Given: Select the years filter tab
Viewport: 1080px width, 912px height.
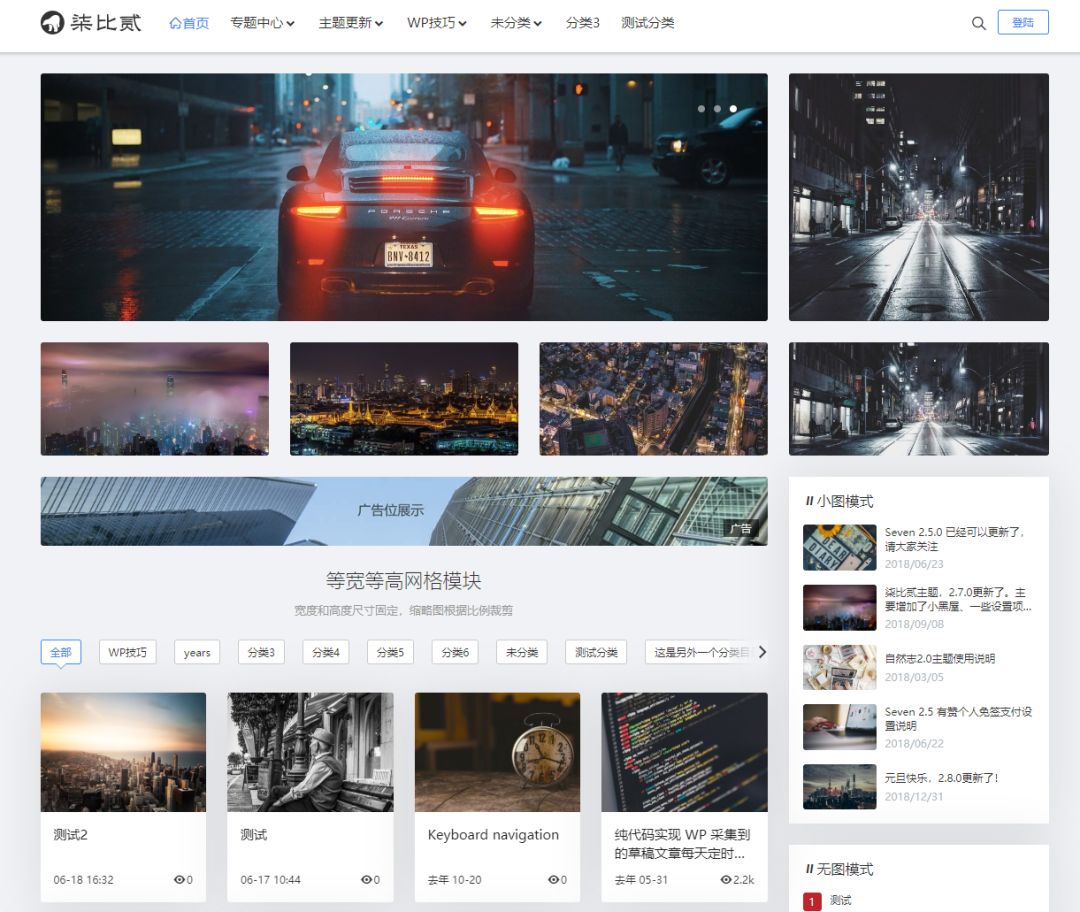Looking at the screenshot, I should tap(197, 652).
